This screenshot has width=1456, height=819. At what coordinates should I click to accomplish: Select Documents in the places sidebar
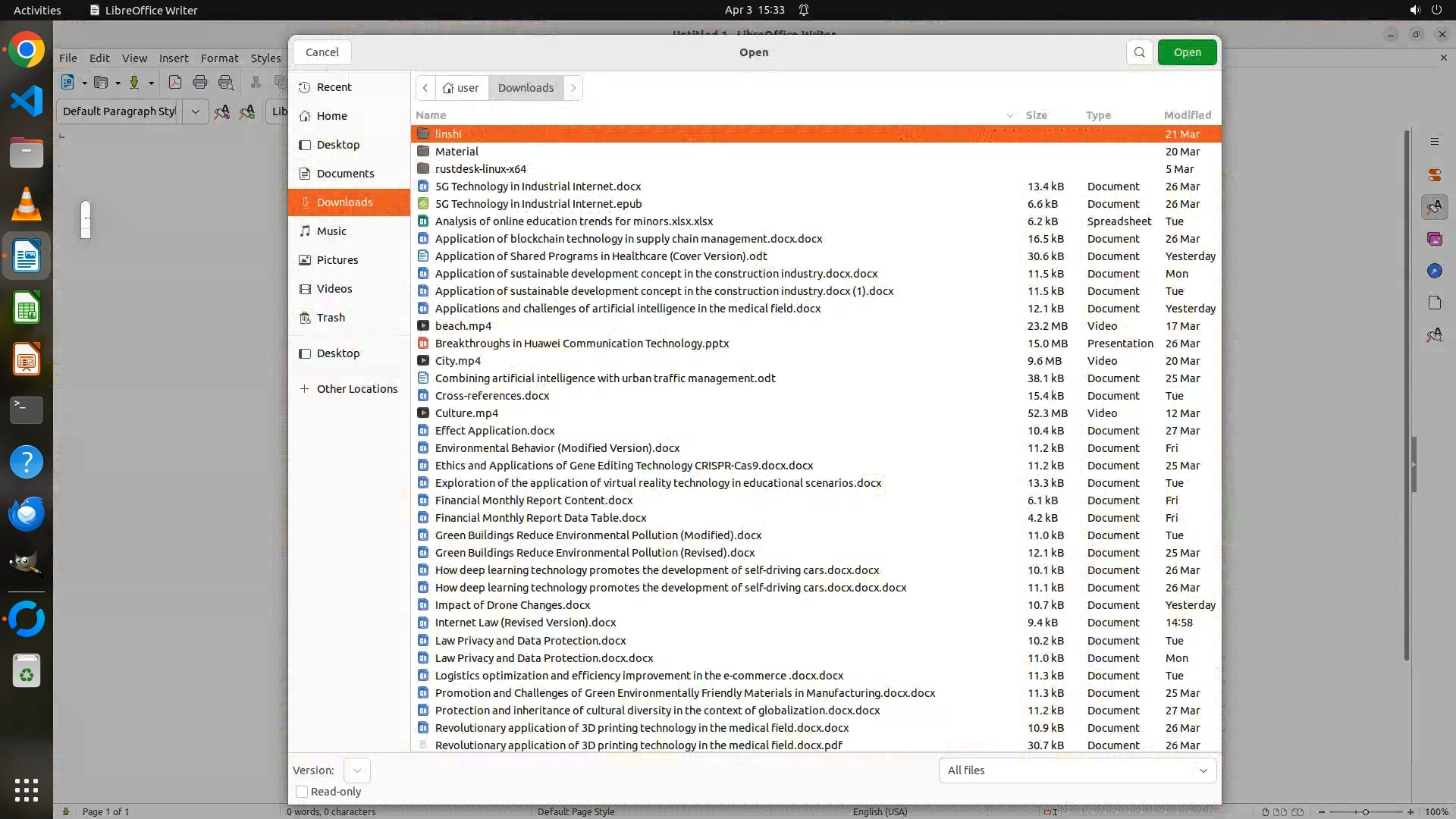(345, 174)
